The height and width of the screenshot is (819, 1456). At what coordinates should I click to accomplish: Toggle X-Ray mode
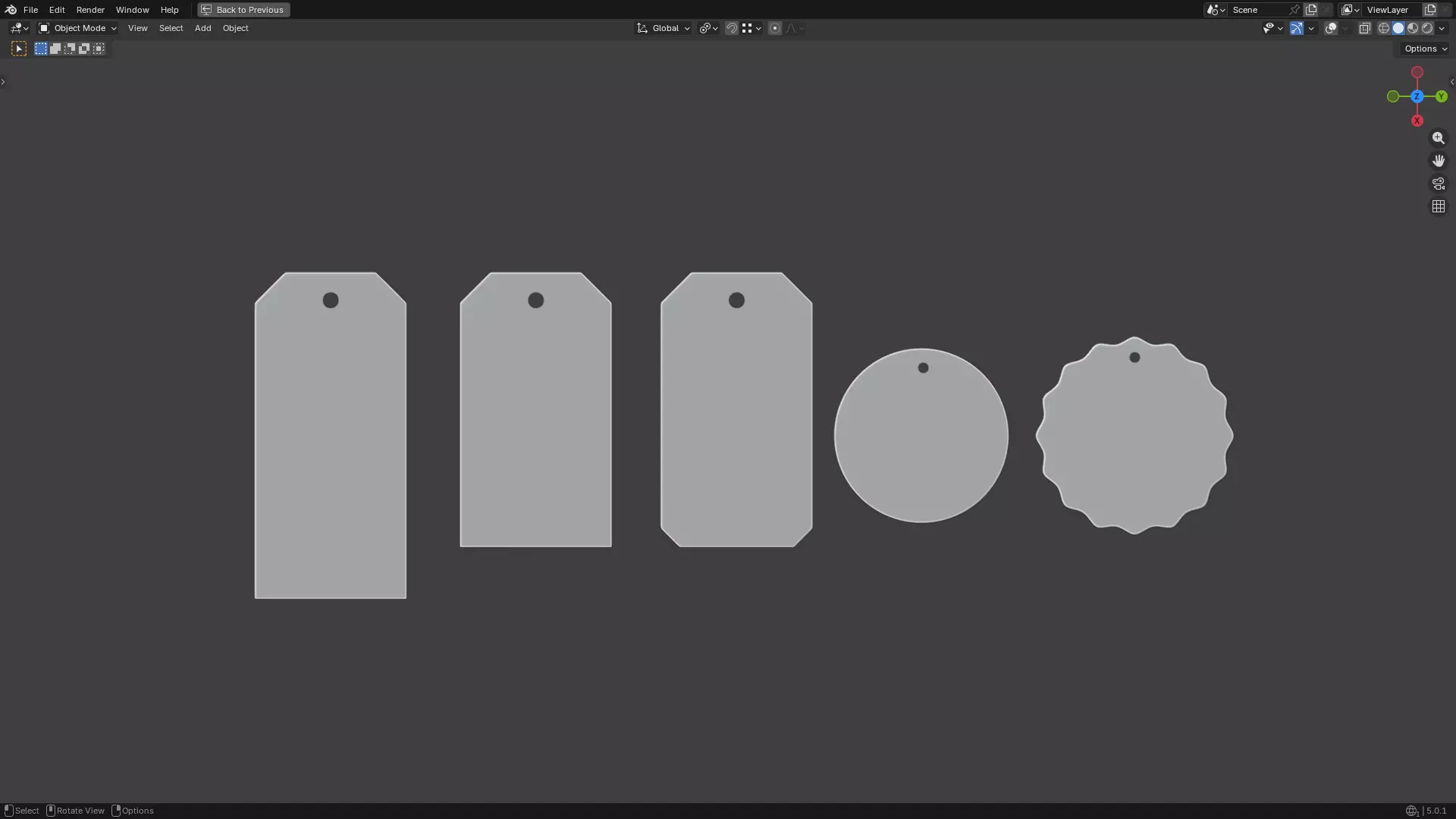coord(1365,28)
